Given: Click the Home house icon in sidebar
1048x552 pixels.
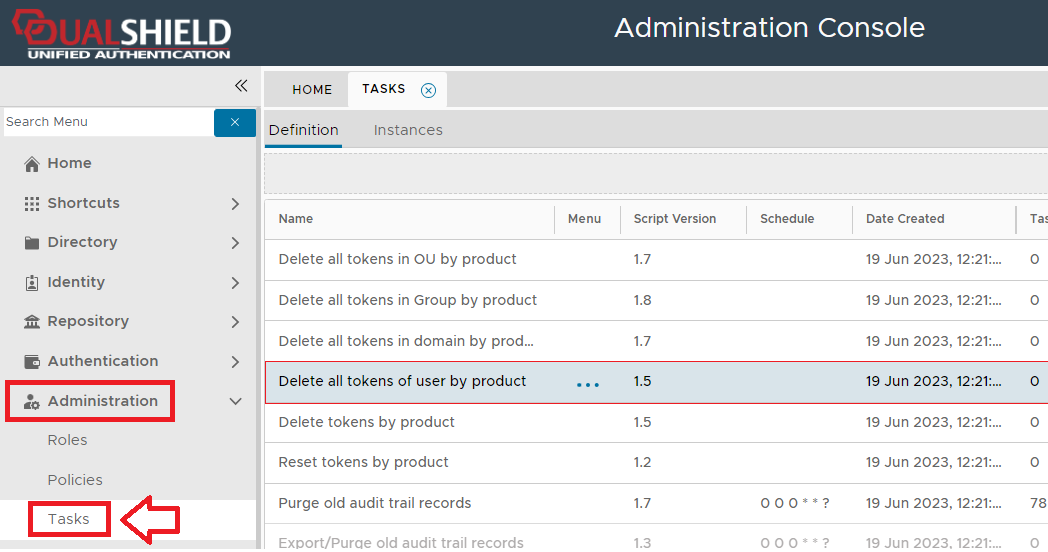Looking at the screenshot, I should coord(32,164).
